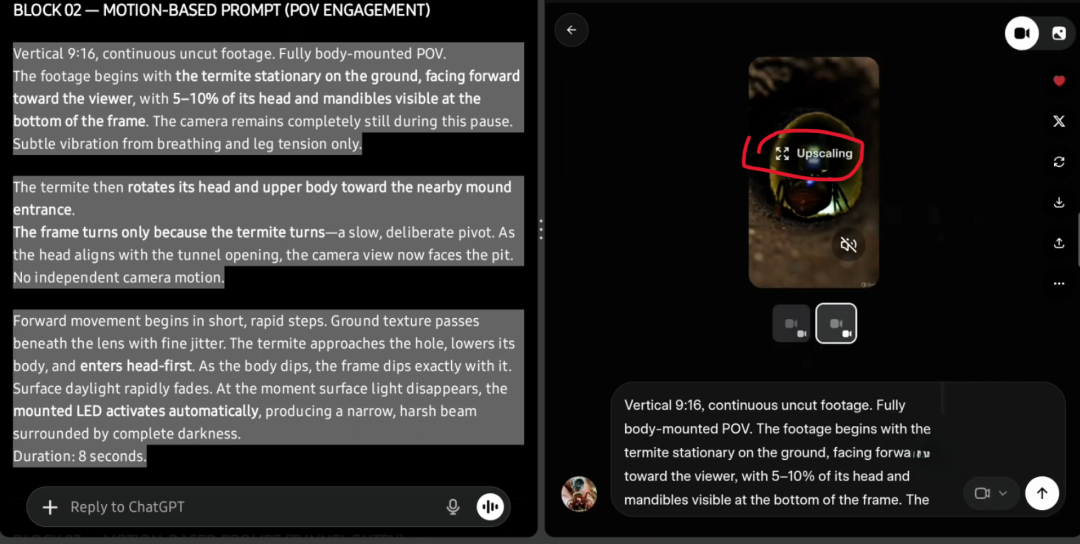Switch to image mode toggle
The image size is (1080, 544).
(1059, 34)
